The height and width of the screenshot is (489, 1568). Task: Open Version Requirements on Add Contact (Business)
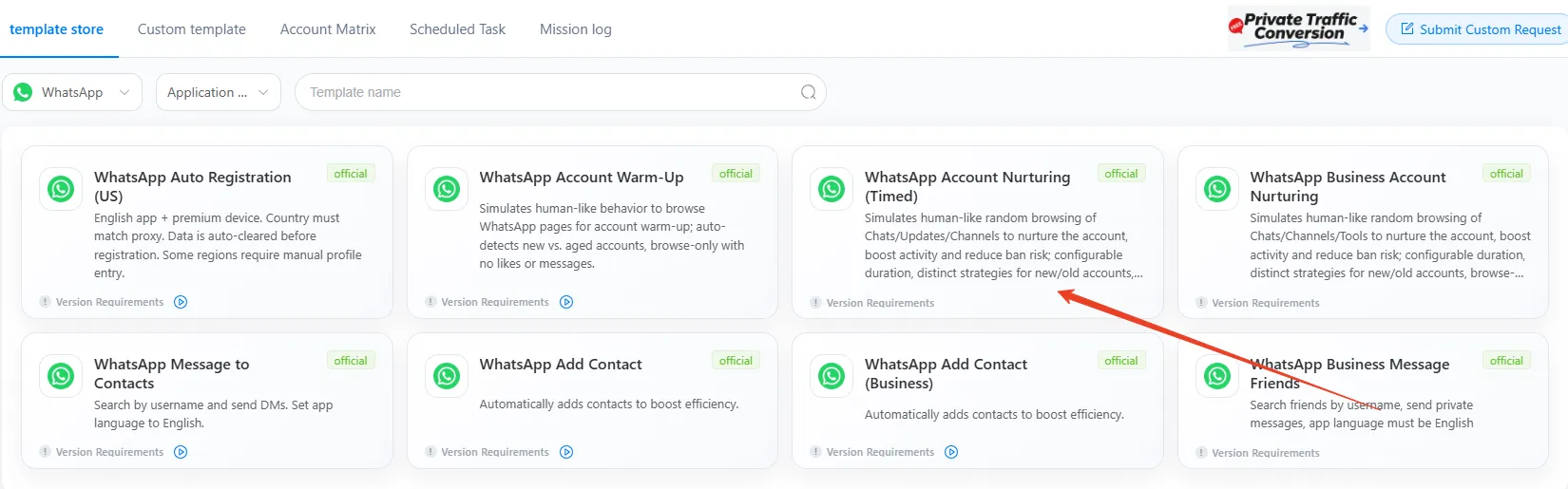tap(880, 452)
